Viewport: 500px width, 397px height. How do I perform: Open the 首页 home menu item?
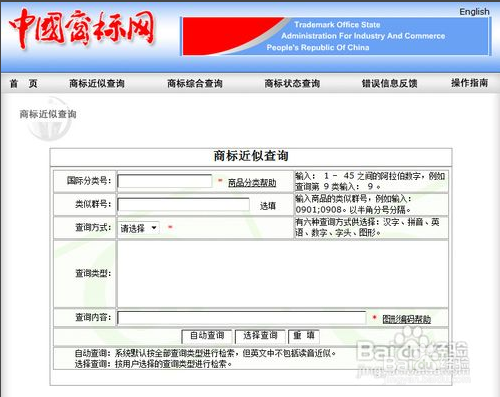(23, 83)
